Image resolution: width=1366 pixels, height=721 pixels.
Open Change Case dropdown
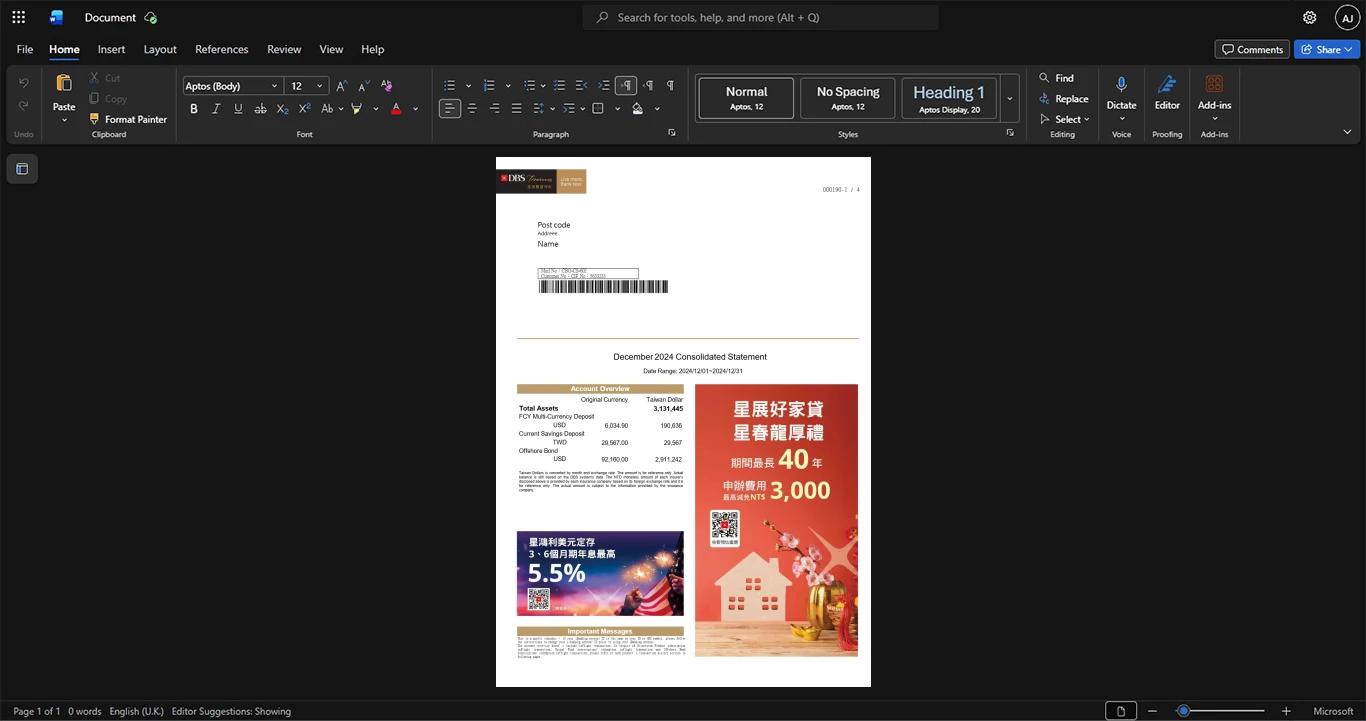tap(331, 108)
